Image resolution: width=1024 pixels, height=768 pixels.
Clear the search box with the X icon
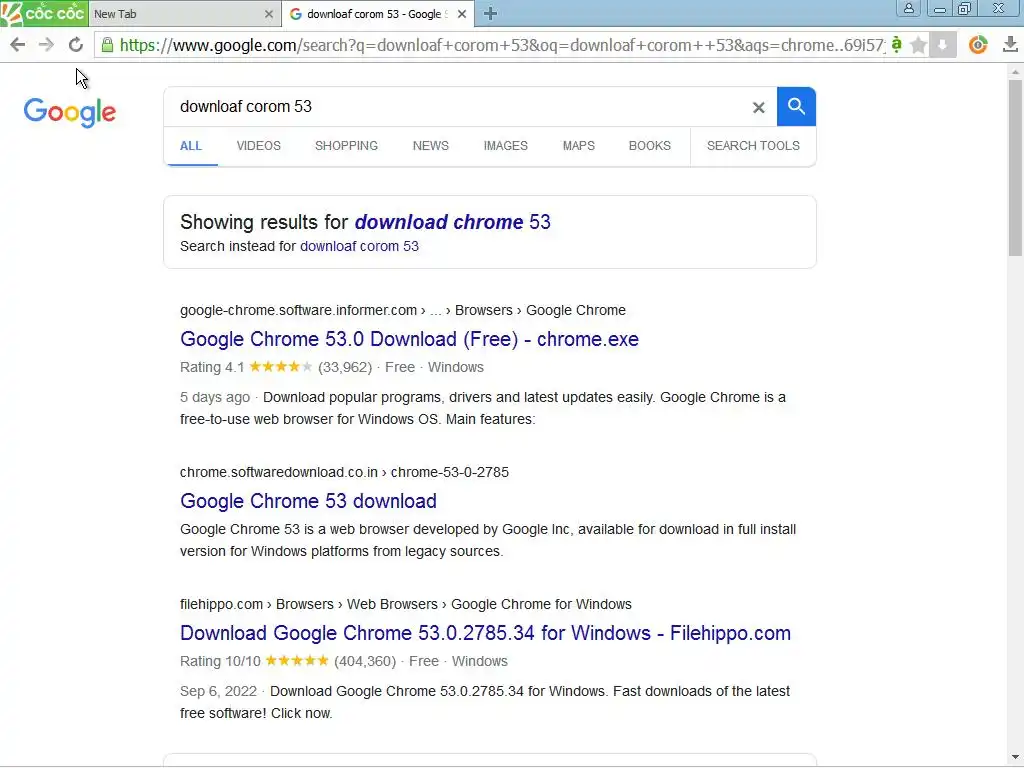coord(758,107)
